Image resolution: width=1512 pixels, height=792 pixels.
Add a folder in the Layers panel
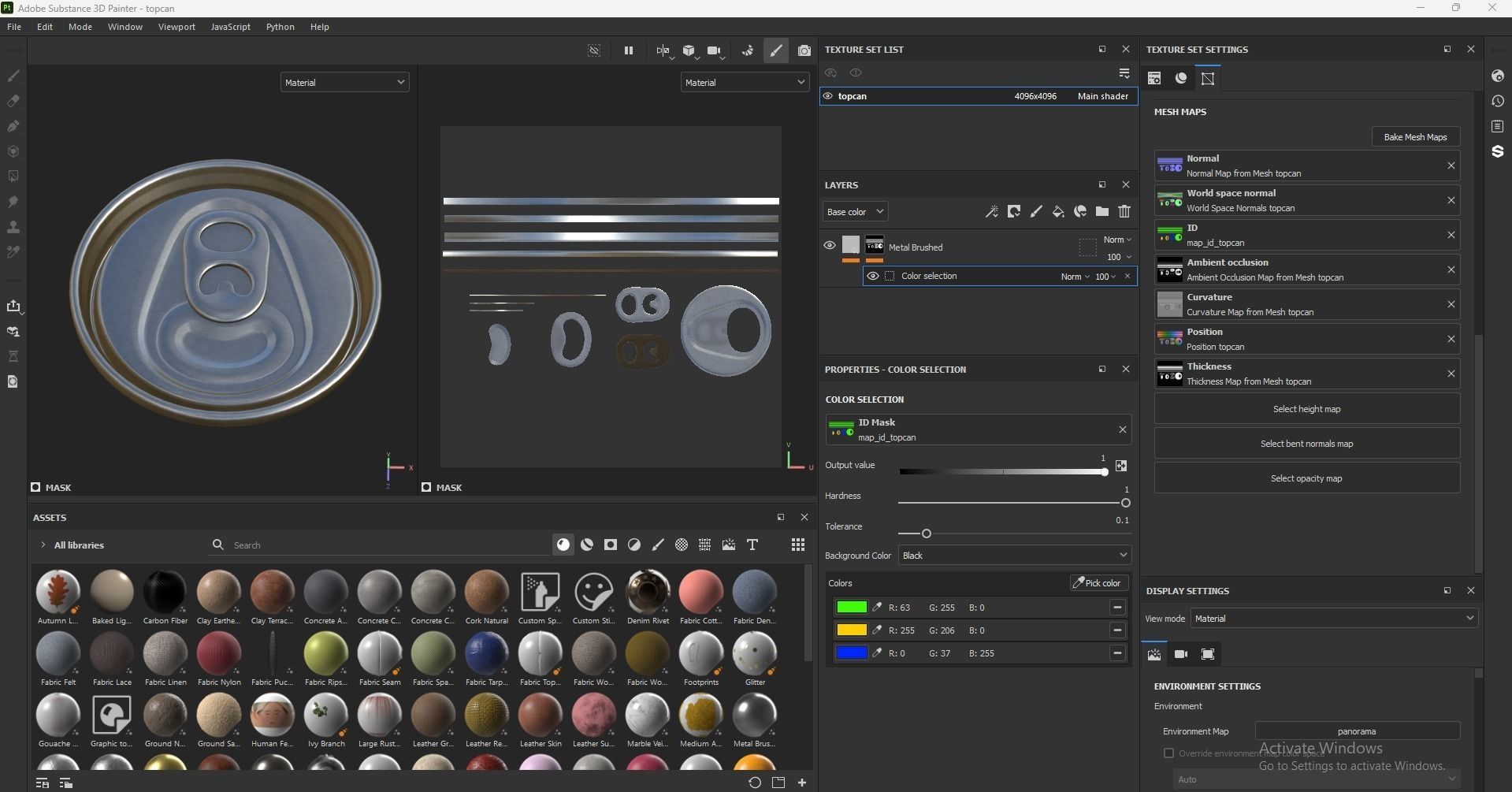coord(1102,211)
